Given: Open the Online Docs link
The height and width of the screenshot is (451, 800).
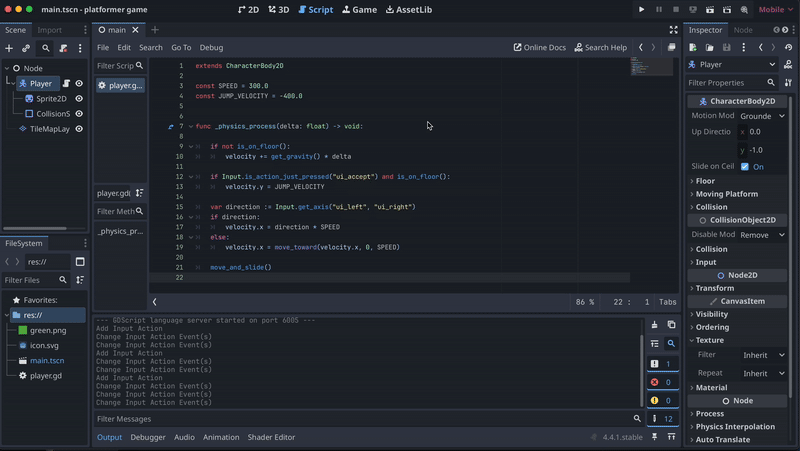Looking at the screenshot, I should tap(539, 47).
